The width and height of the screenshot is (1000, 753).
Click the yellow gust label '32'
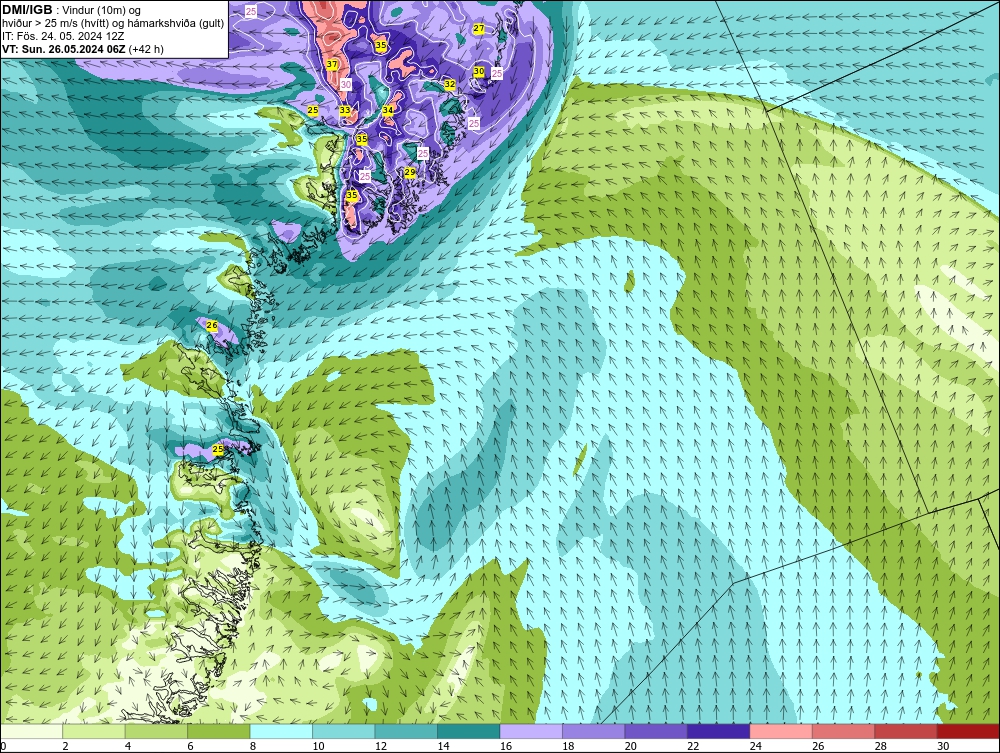450,84
